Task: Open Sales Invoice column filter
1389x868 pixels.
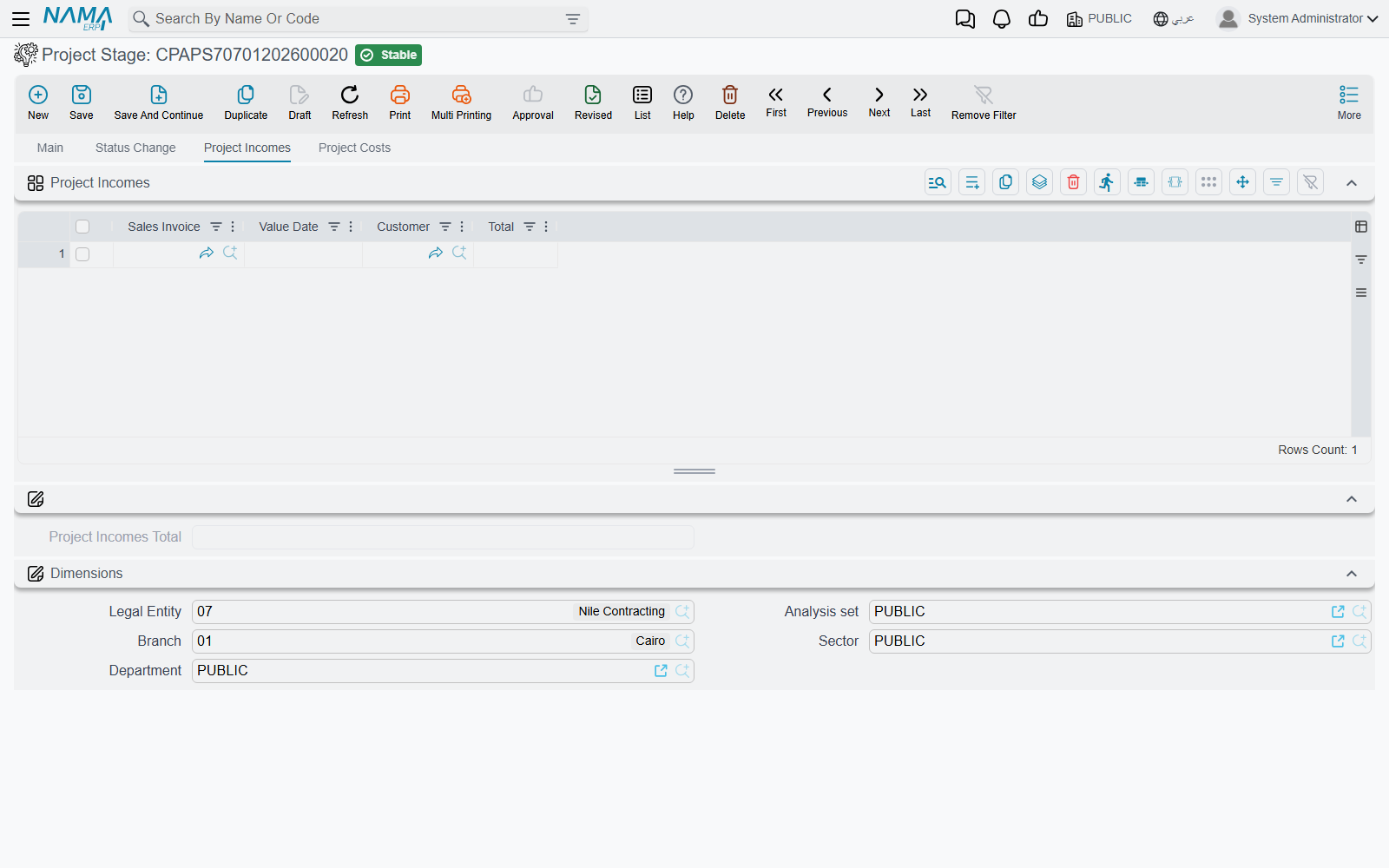Action: pos(216,227)
